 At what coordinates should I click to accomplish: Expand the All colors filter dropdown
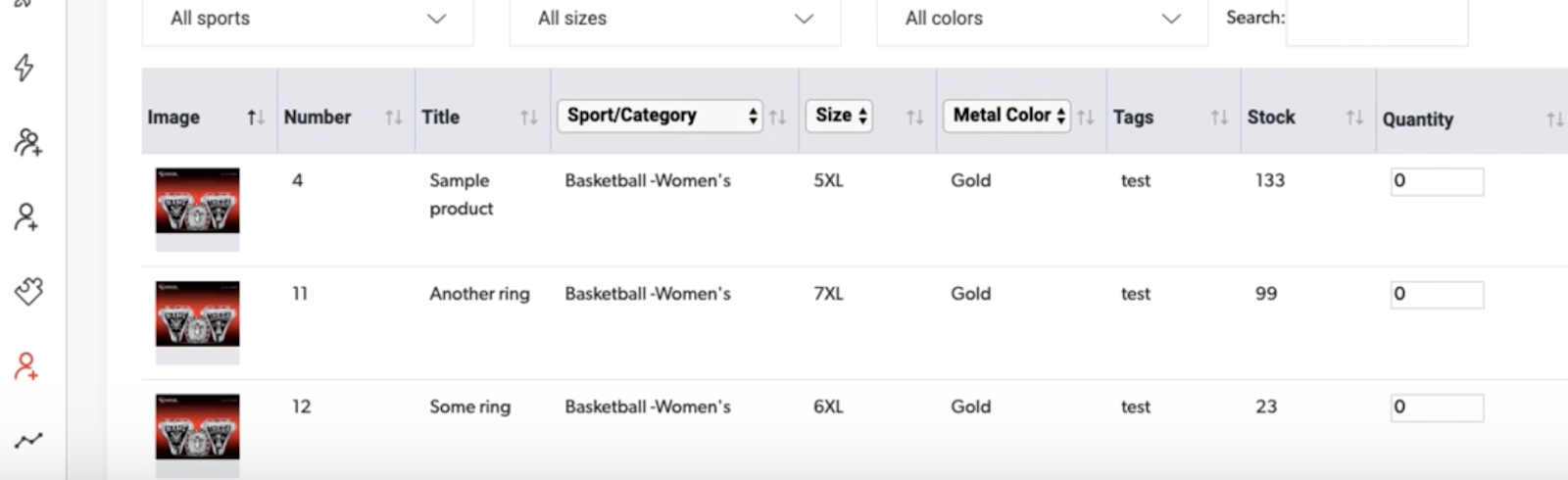click(1042, 19)
